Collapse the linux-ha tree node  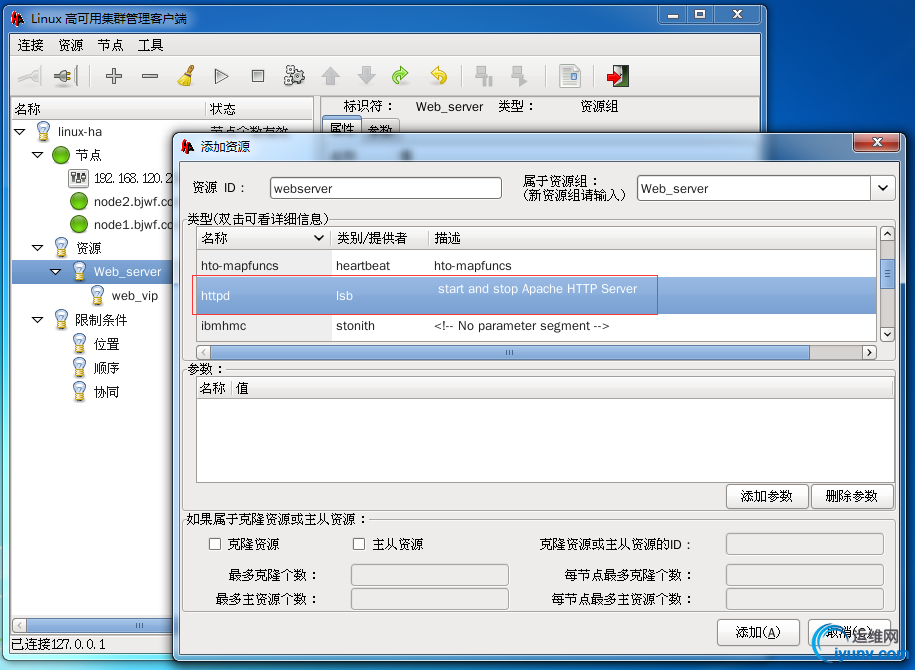click(20, 132)
